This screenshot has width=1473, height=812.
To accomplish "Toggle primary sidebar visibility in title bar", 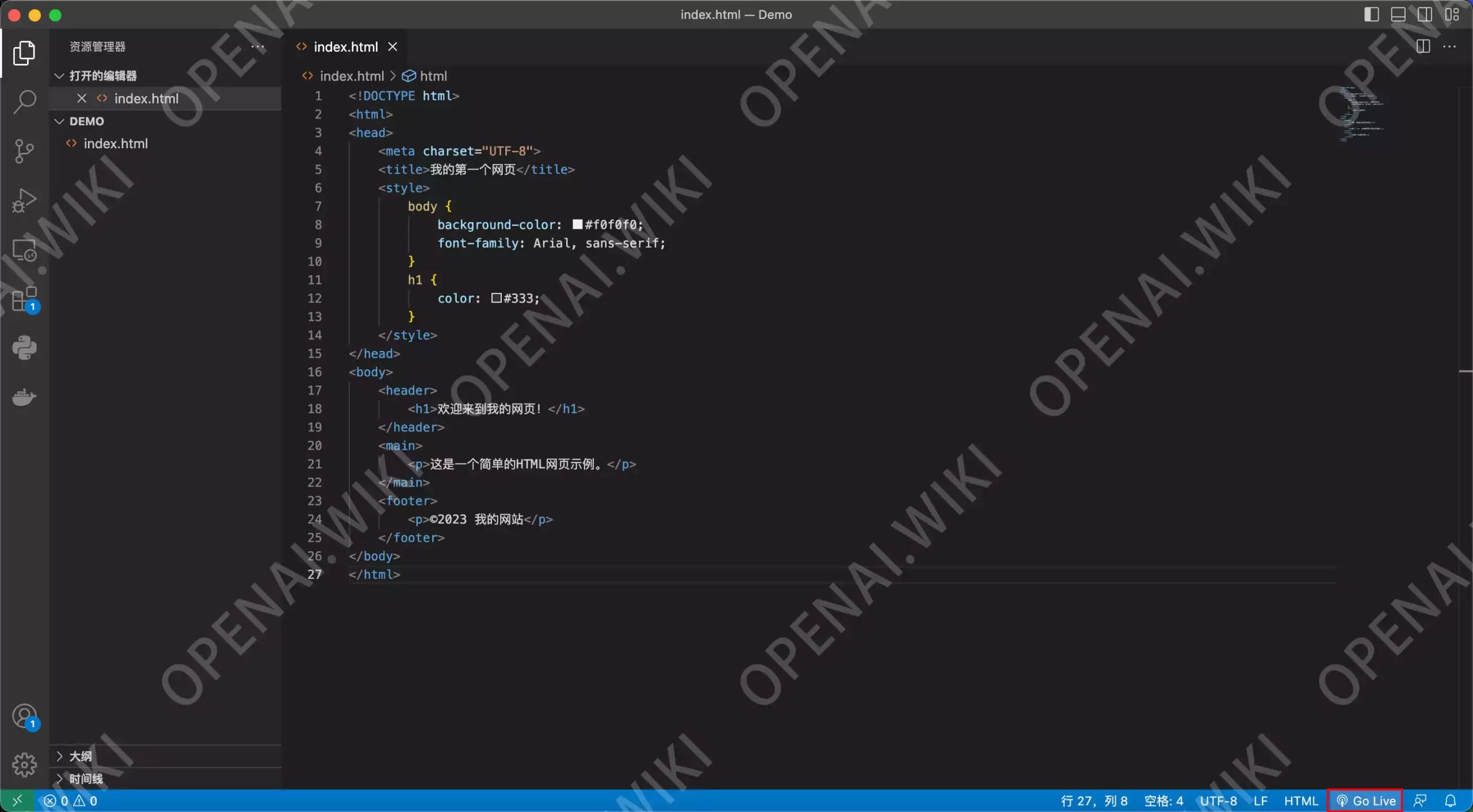I will point(1371,15).
